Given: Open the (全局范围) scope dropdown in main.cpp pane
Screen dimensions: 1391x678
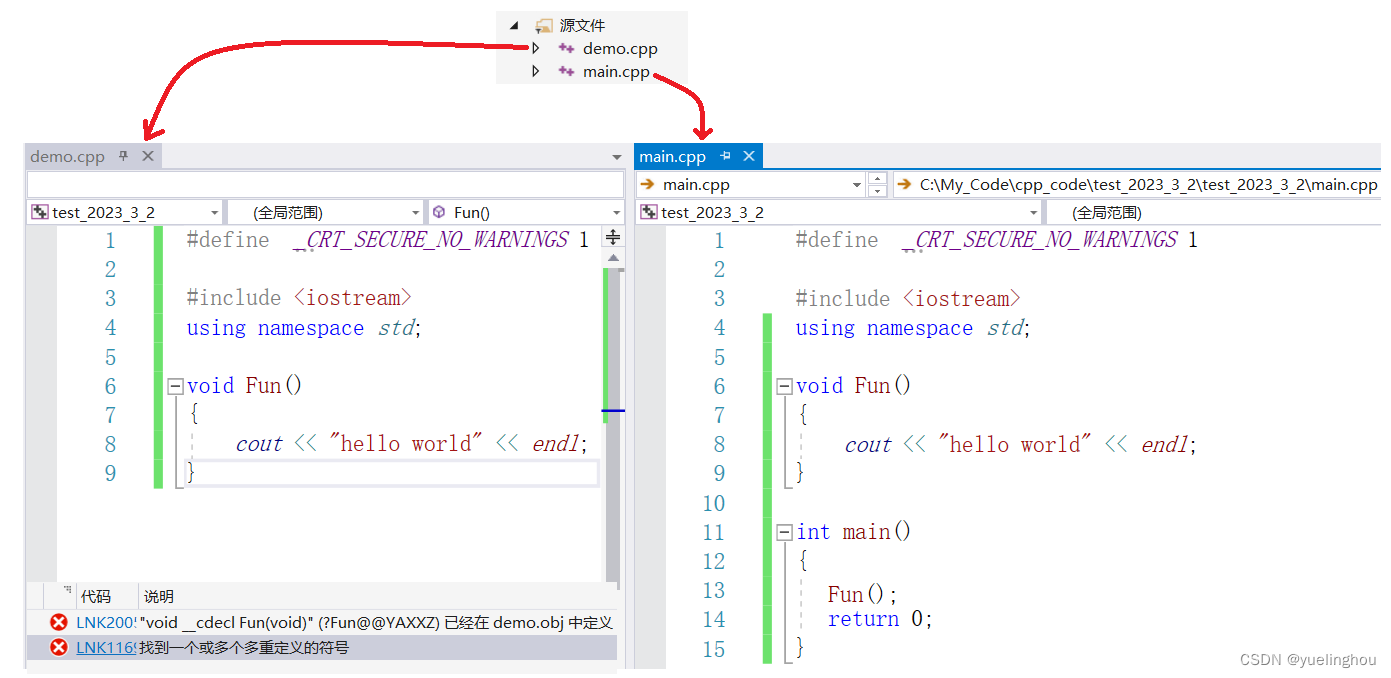Looking at the screenshot, I should [x=1213, y=212].
